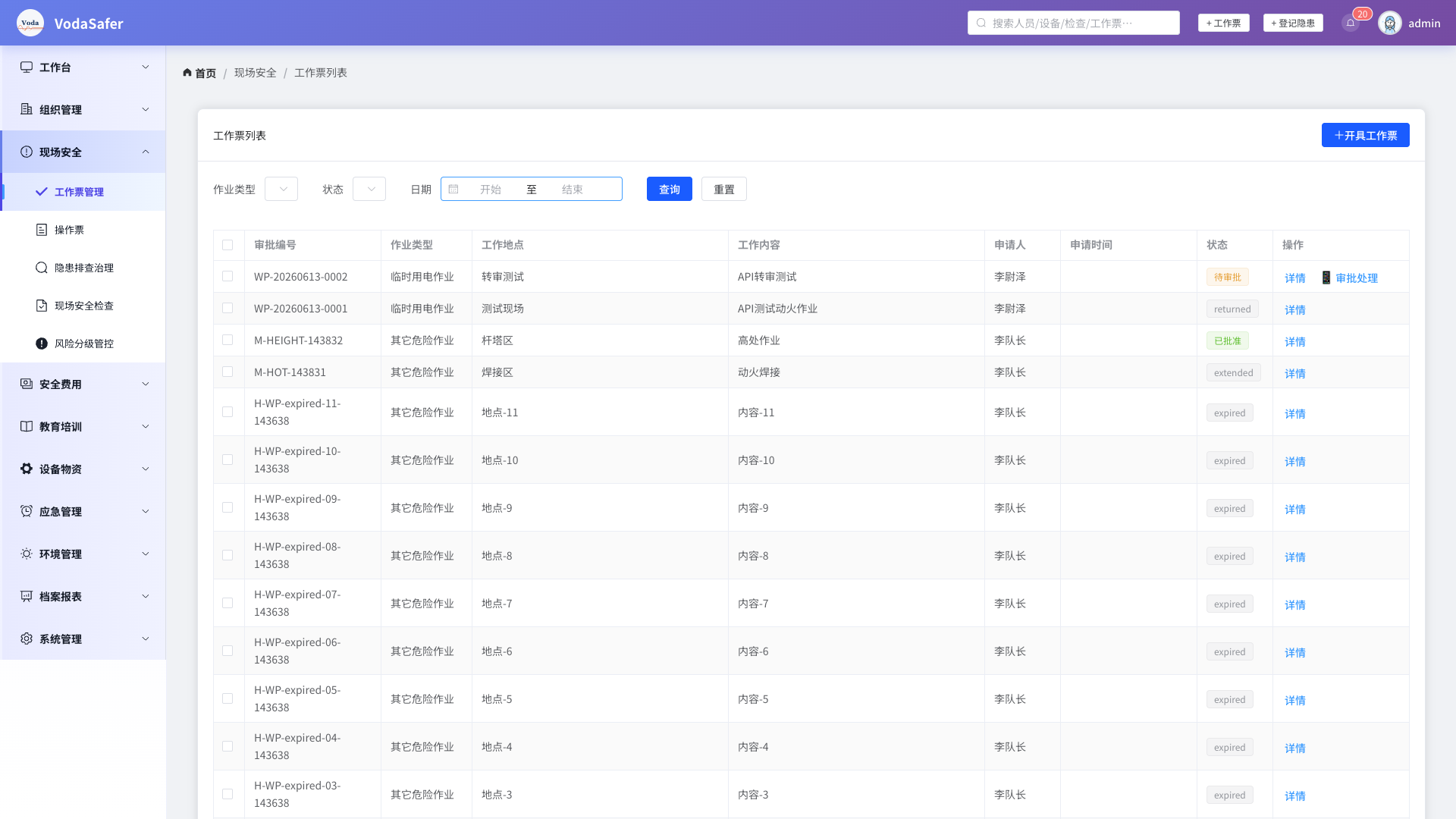Click the 重置 reset button

pos(723,189)
